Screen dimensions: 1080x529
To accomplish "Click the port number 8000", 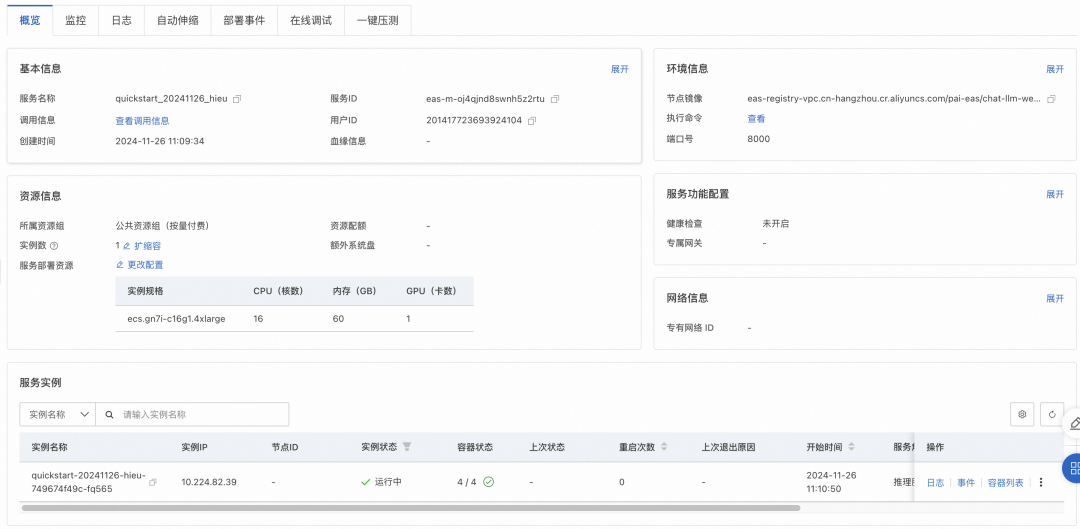I will [x=758, y=139].
